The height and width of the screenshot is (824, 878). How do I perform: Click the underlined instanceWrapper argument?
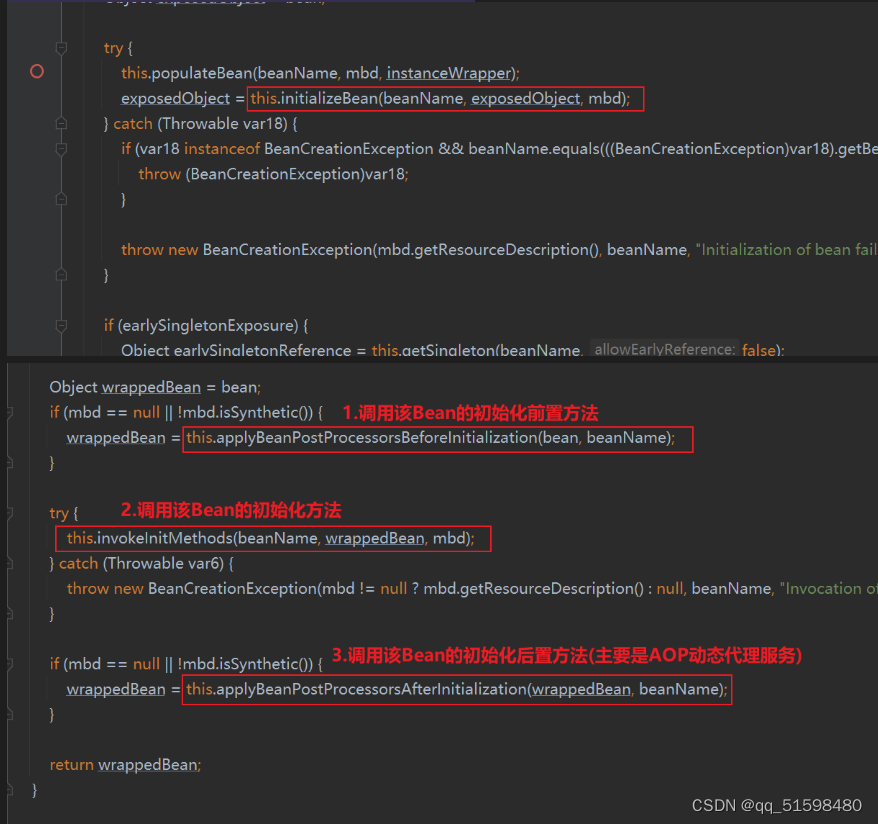(x=448, y=72)
